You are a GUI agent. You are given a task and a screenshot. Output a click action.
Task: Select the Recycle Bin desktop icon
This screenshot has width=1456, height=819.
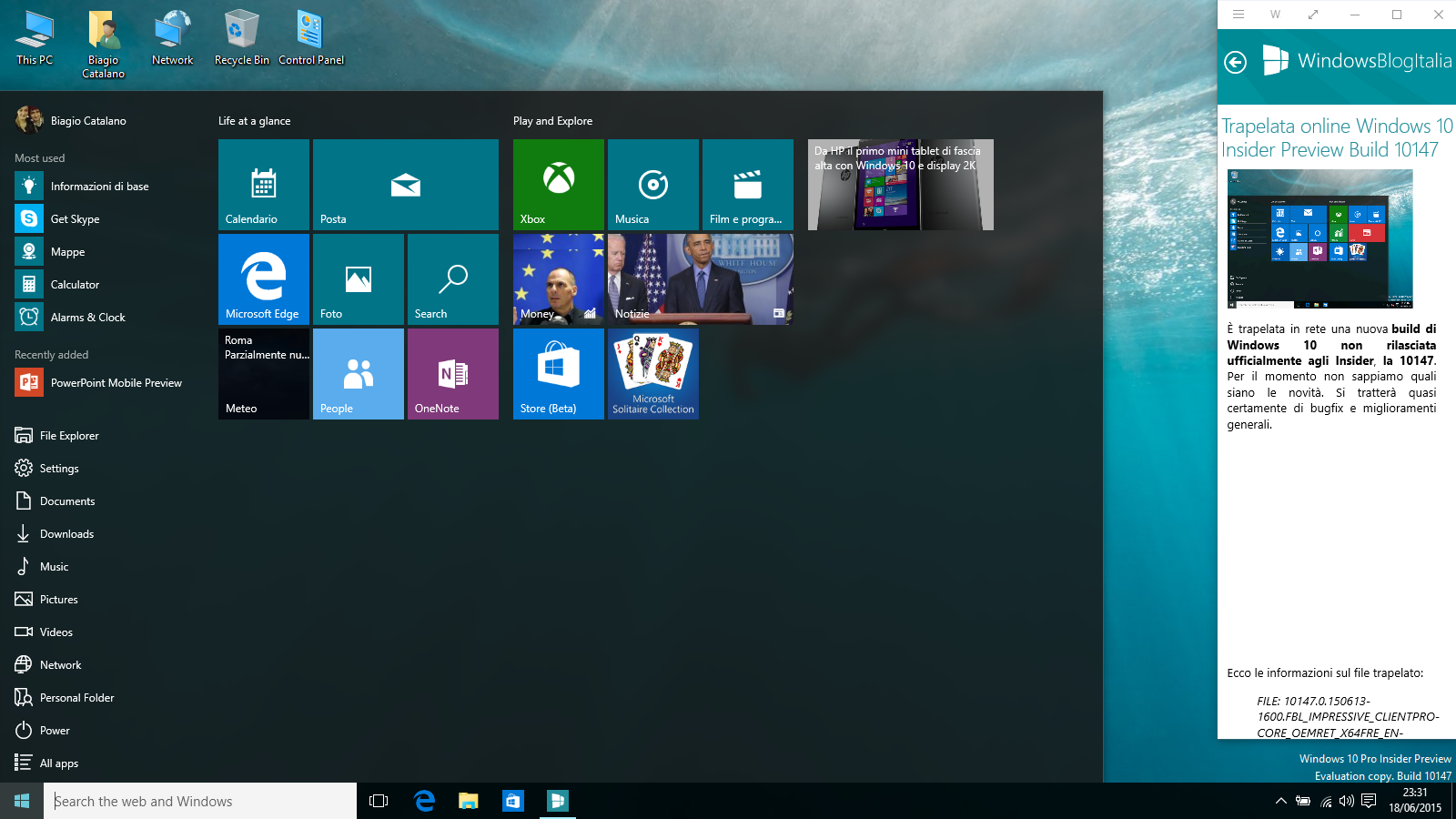(242, 38)
